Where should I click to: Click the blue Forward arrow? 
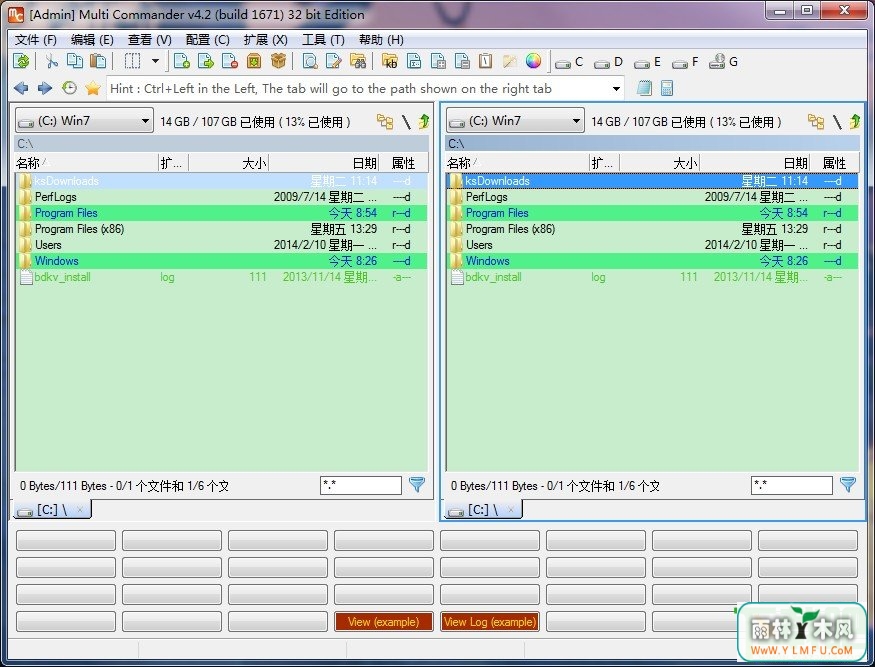[45, 88]
